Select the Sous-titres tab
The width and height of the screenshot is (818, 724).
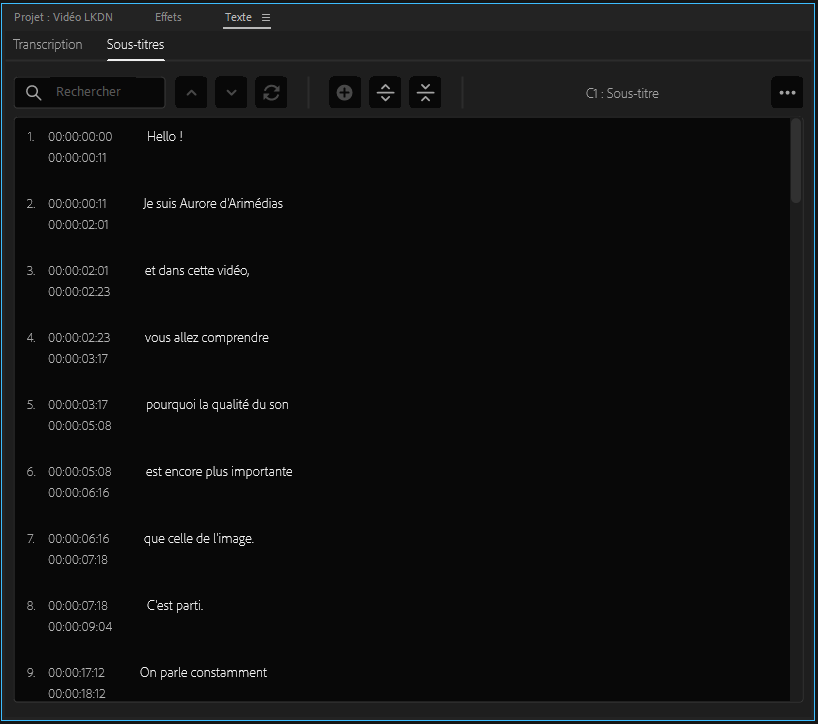pos(135,45)
